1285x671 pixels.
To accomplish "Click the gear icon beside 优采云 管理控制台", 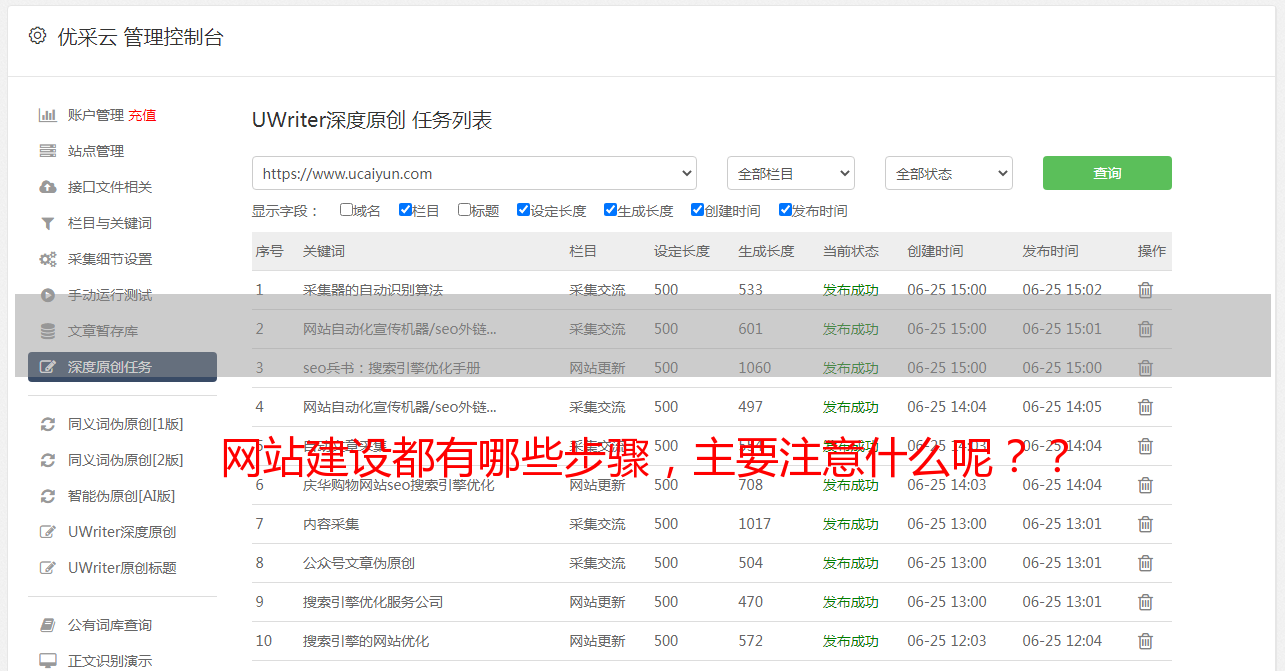I will click(x=37, y=36).
